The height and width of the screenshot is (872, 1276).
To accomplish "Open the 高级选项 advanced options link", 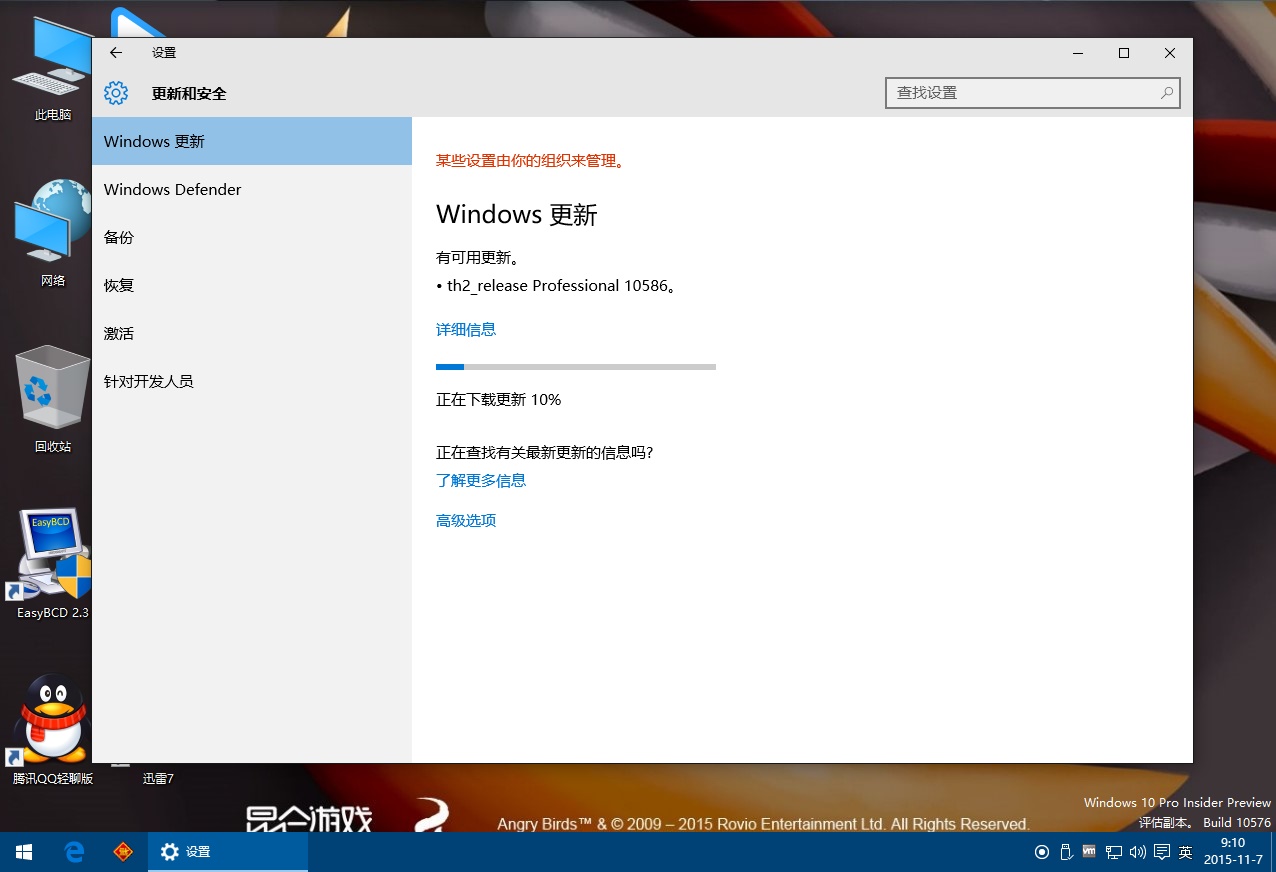I will 466,520.
